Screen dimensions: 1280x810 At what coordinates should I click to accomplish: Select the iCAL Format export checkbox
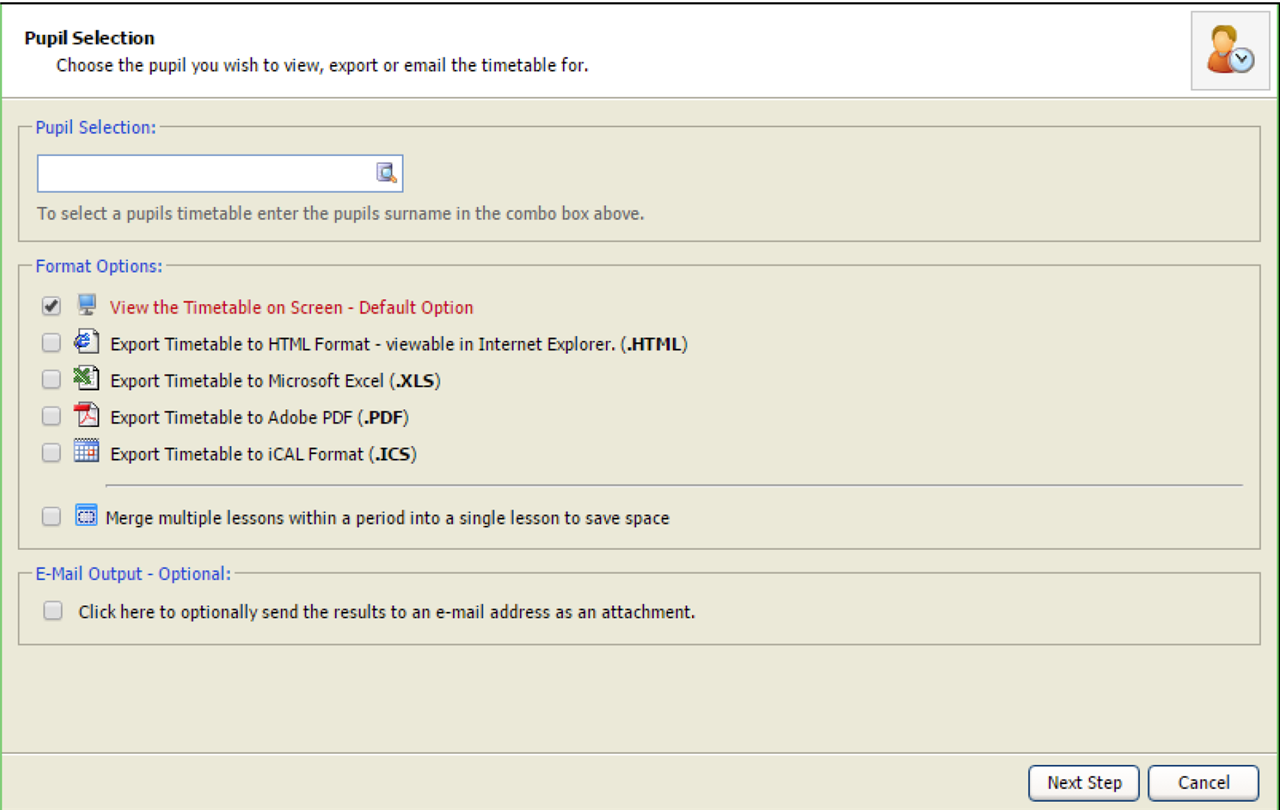tap(52, 454)
